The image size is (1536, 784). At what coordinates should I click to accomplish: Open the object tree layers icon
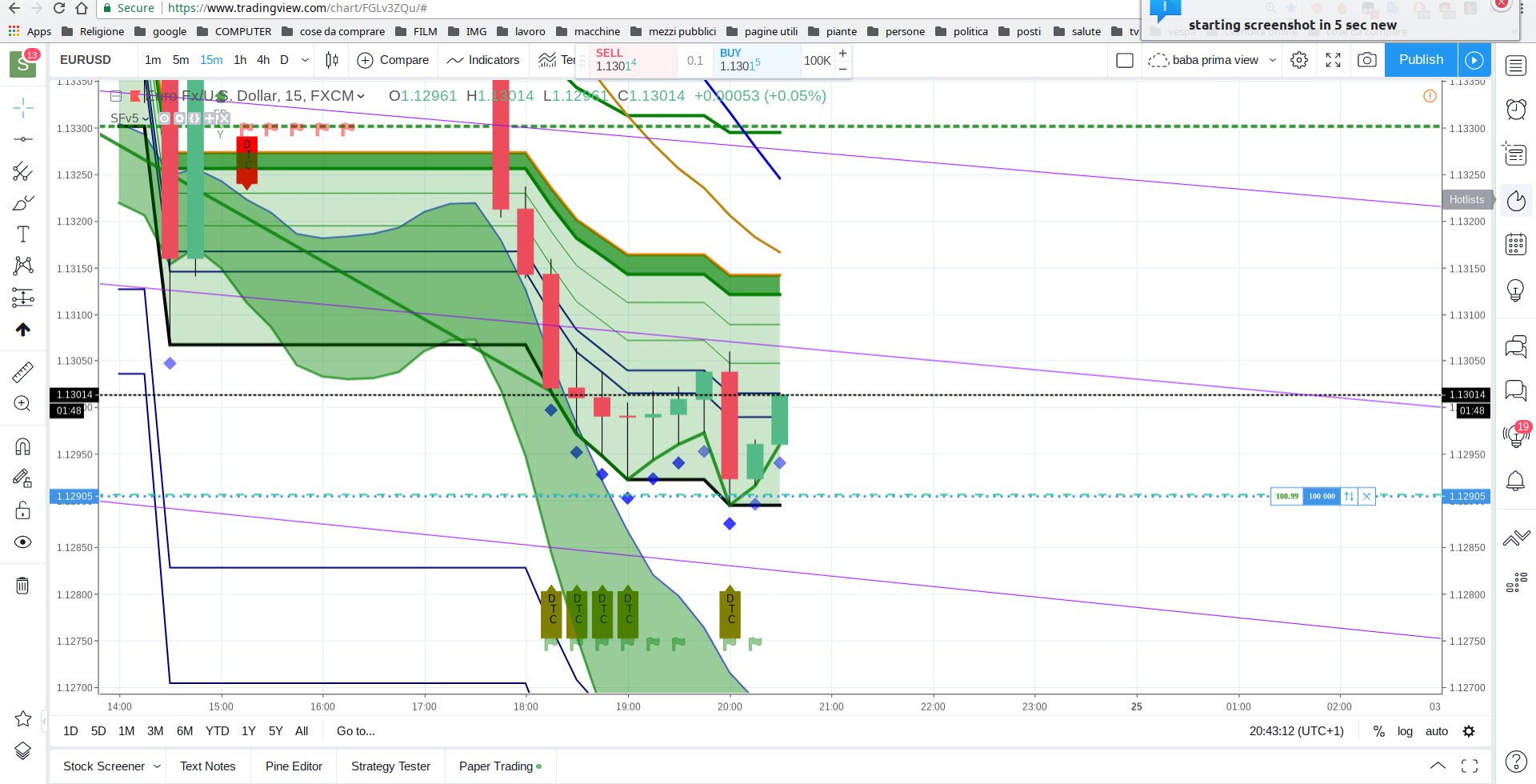point(23,750)
